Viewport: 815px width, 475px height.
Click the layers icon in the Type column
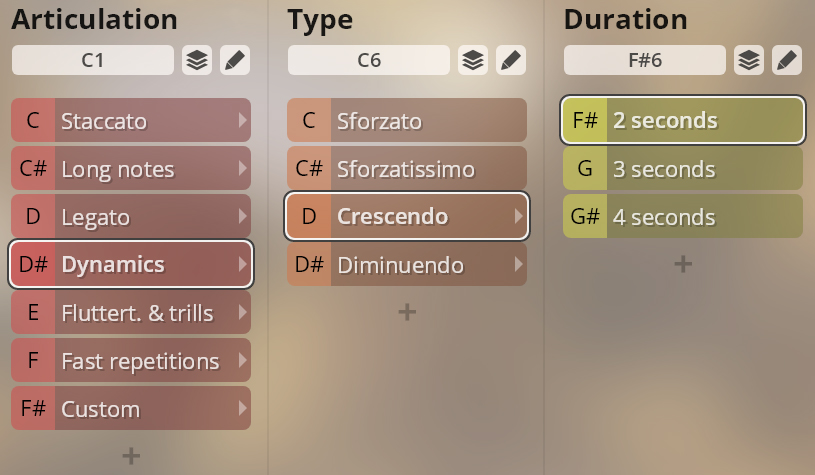click(x=473, y=60)
